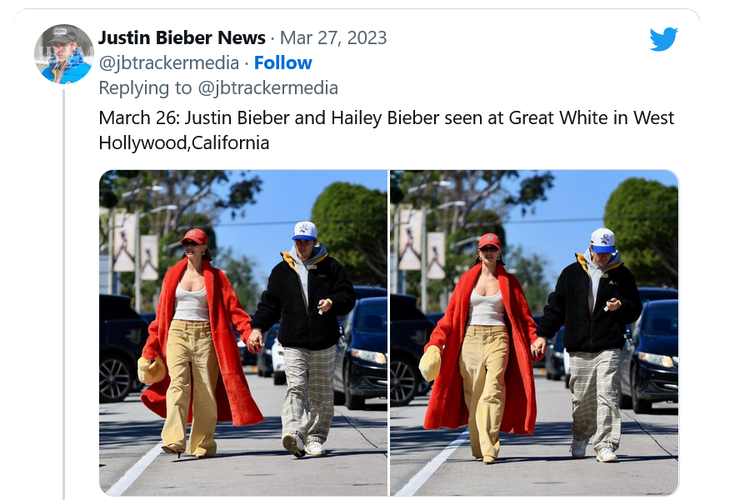Open the @jbtrackermedia handle under the display name
This screenshot has width=750, height=500.
click(169, 63)
